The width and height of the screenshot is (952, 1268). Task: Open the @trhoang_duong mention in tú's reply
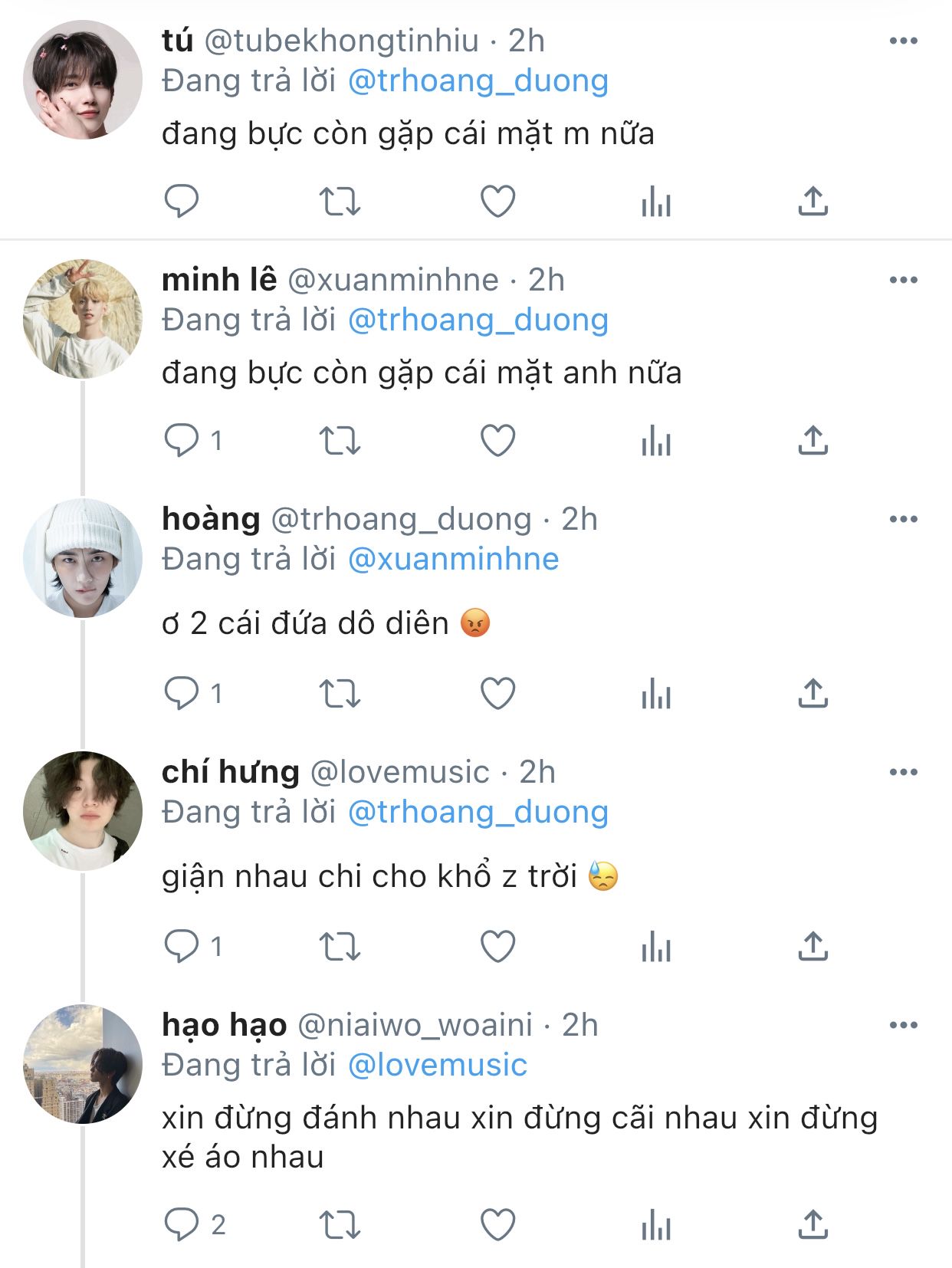(x=478, y=81)
